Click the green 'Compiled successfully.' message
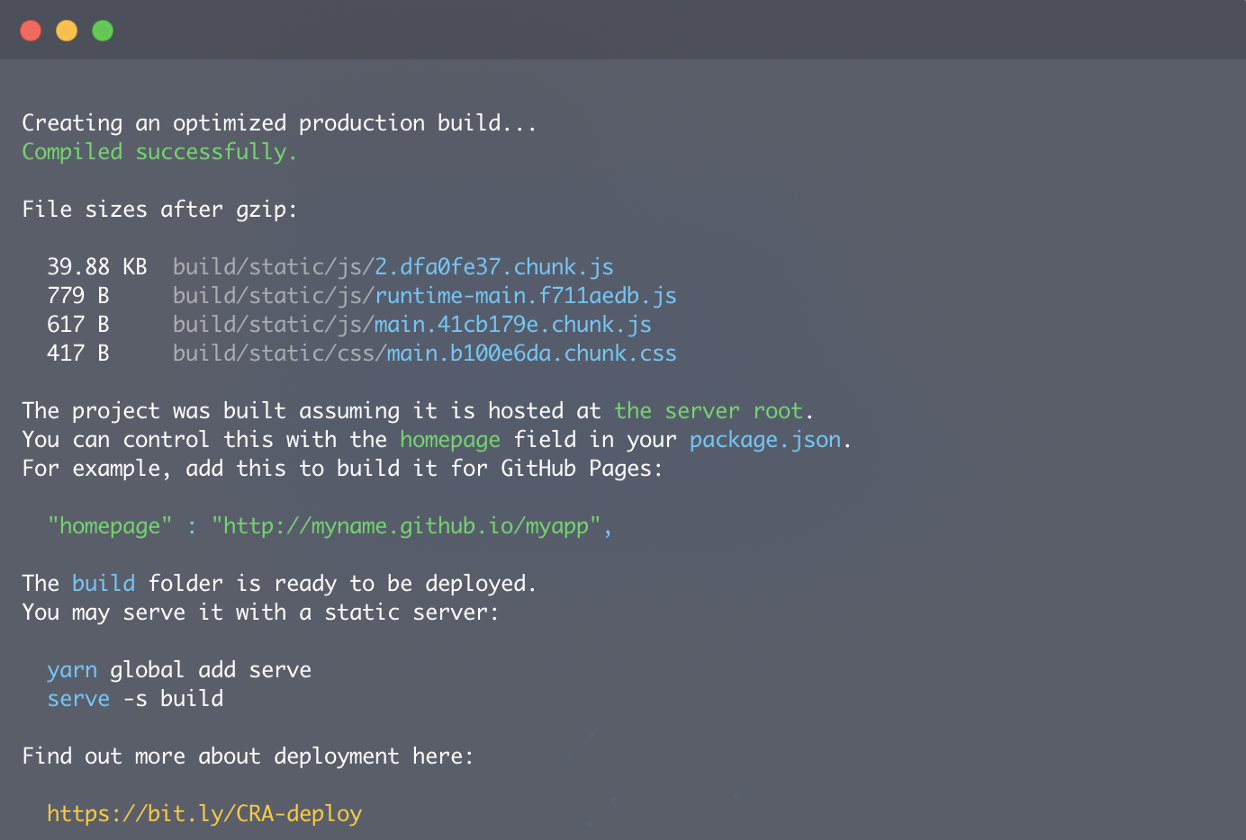Viewport: 1246px width, 840px height. [160, 152]
